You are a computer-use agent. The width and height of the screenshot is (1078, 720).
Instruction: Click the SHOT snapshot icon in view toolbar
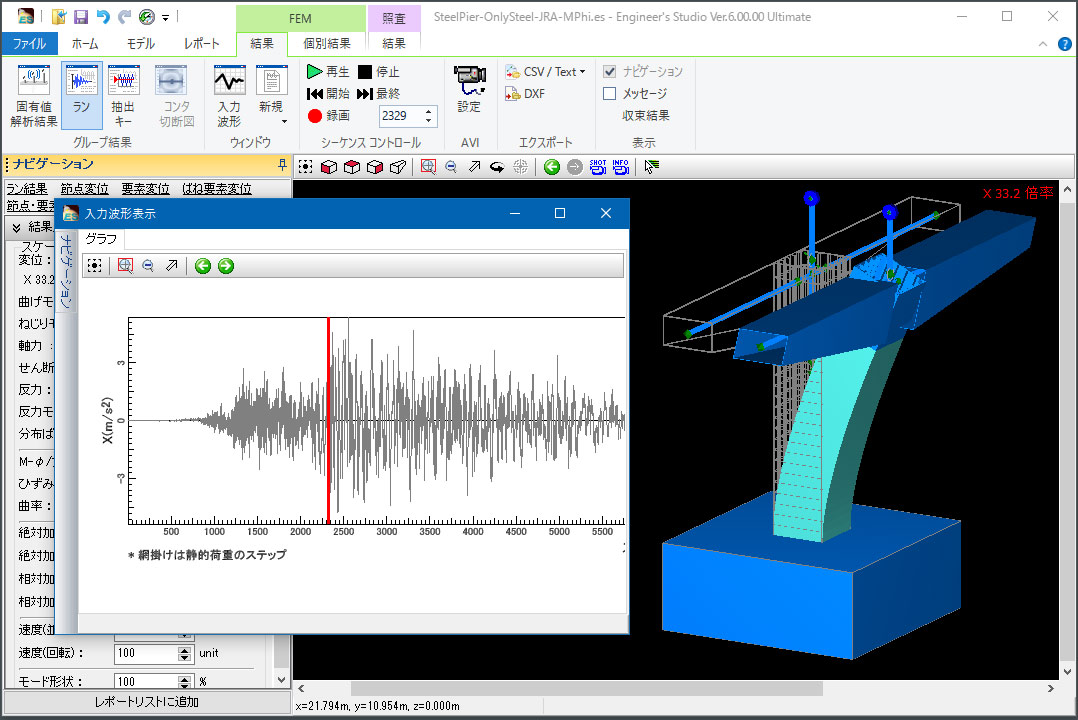click(x=598, y=167)
